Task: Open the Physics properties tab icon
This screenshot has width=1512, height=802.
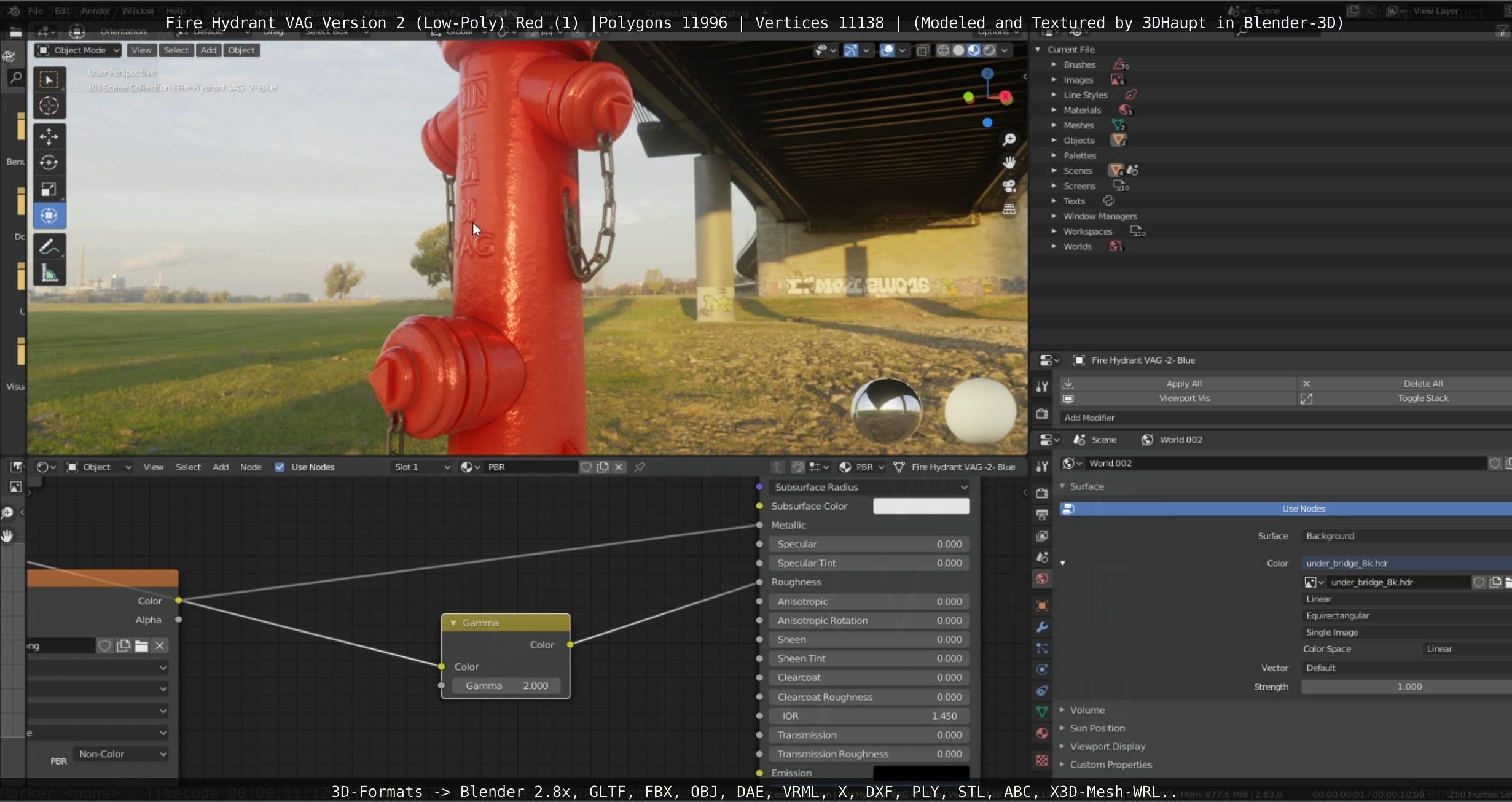Action: 1042,669
